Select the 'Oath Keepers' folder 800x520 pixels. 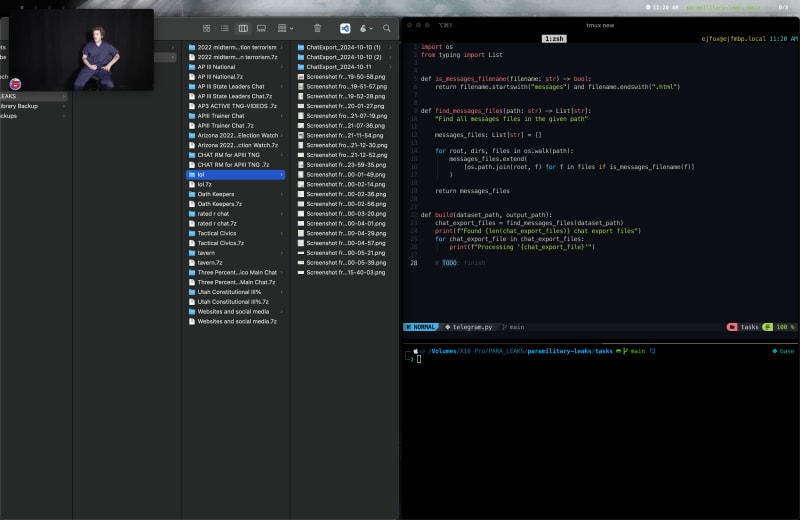(x=236, y=194)
